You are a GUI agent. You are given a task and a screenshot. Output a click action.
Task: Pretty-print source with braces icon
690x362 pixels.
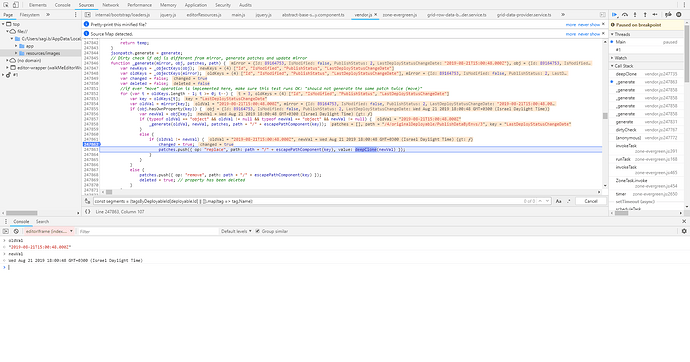coord(88,212)
